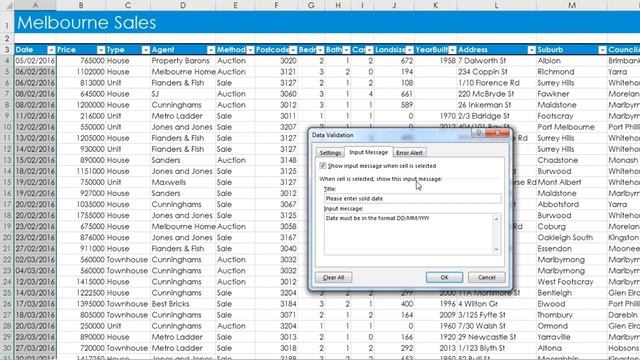
Task: Open the Car column filter dropdown
Action: coord(369,50)
